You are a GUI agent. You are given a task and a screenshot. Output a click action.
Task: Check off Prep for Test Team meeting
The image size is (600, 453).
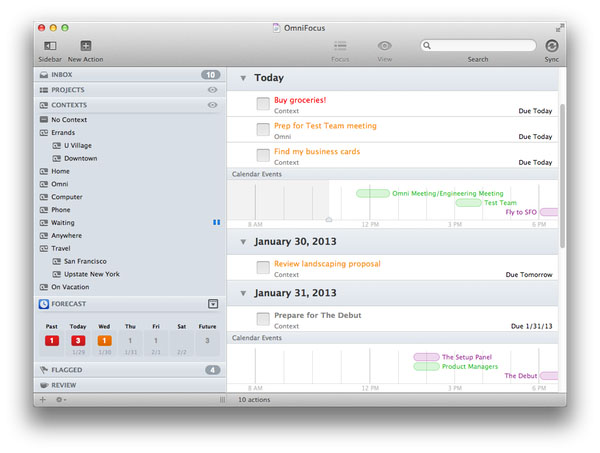click(x=263, y=129)
